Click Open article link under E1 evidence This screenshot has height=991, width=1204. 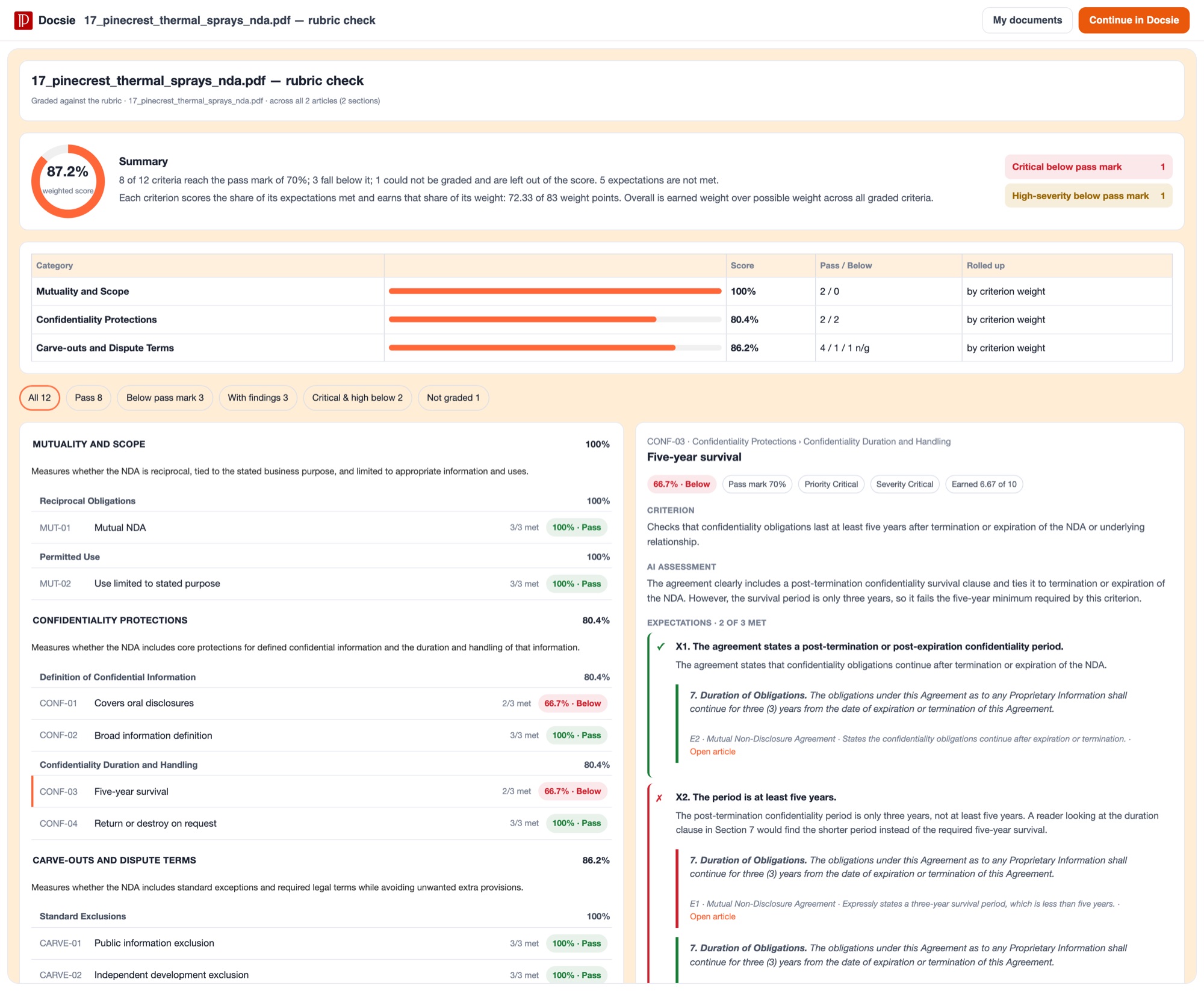712,917
